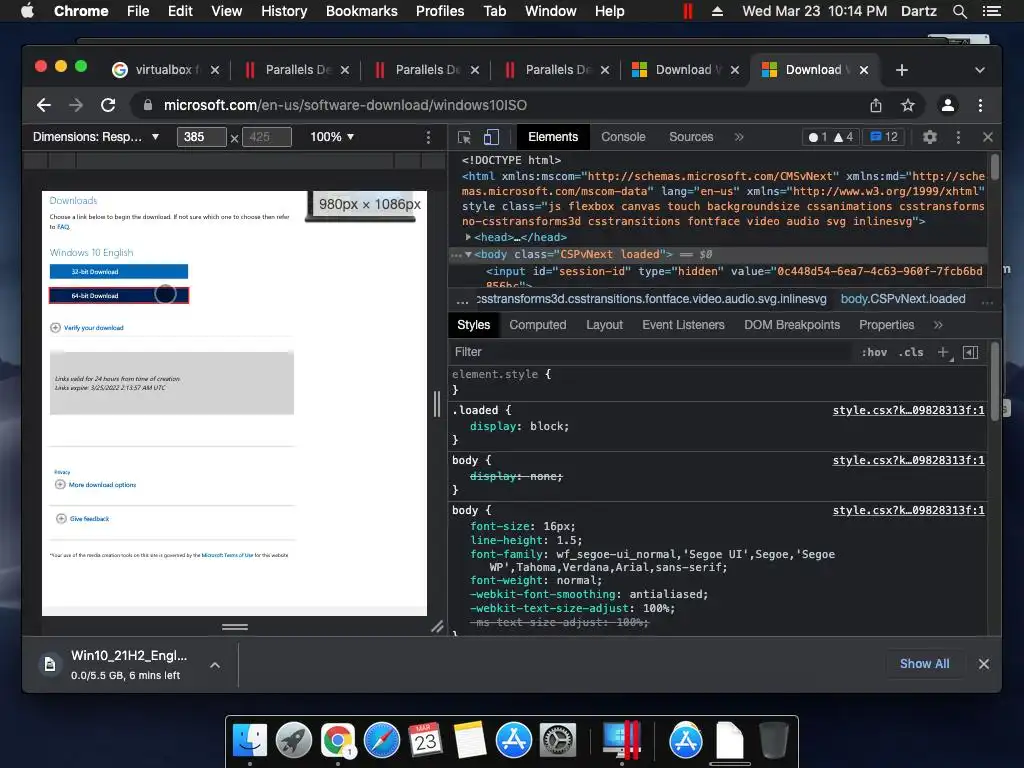This screenshot has width=1024, height=768.
Task: Open the Elements tab
Action: [553, 137]
